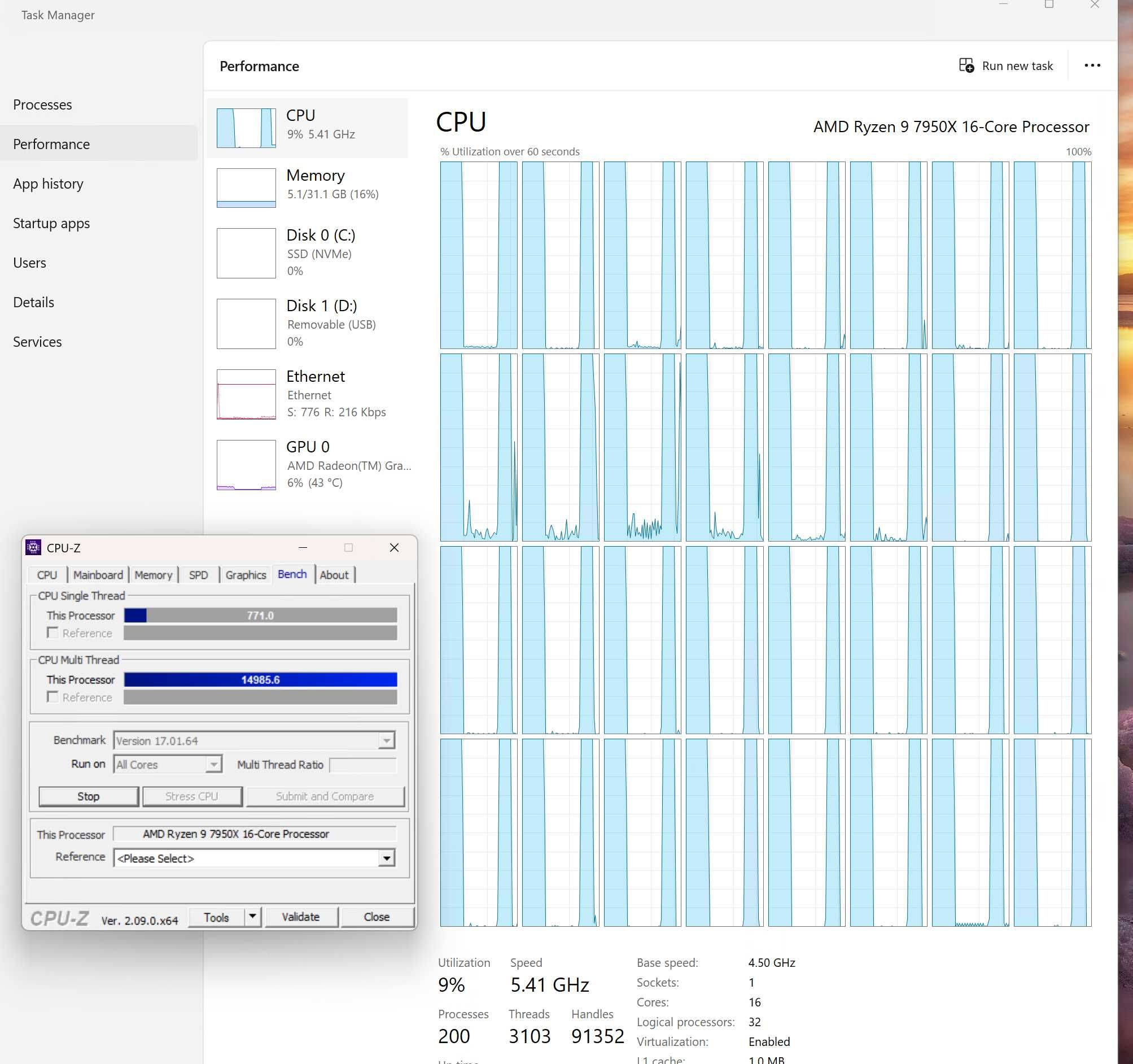Click Submit and Compare button
Image resolution: width=1133 pixels, height=1064 pixels.
(325, 796)
